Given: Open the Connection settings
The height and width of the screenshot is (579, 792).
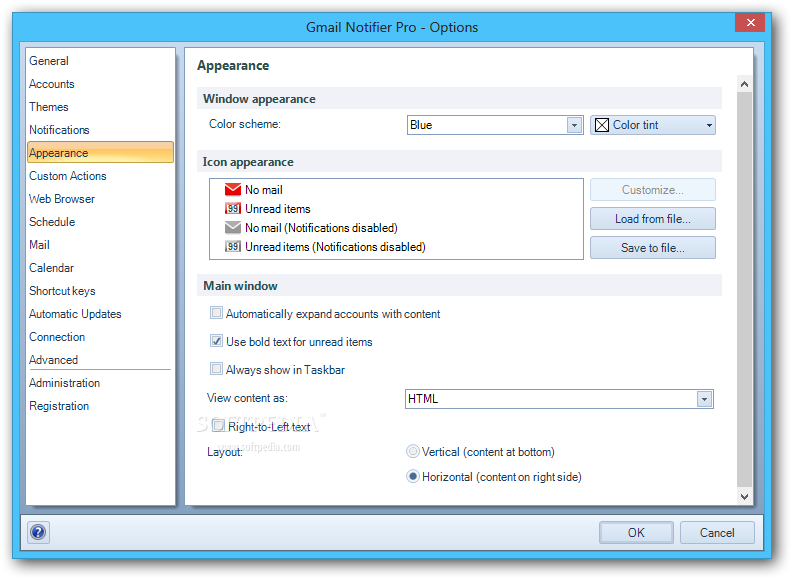Looking at the screenshot, I should [57, 337].
